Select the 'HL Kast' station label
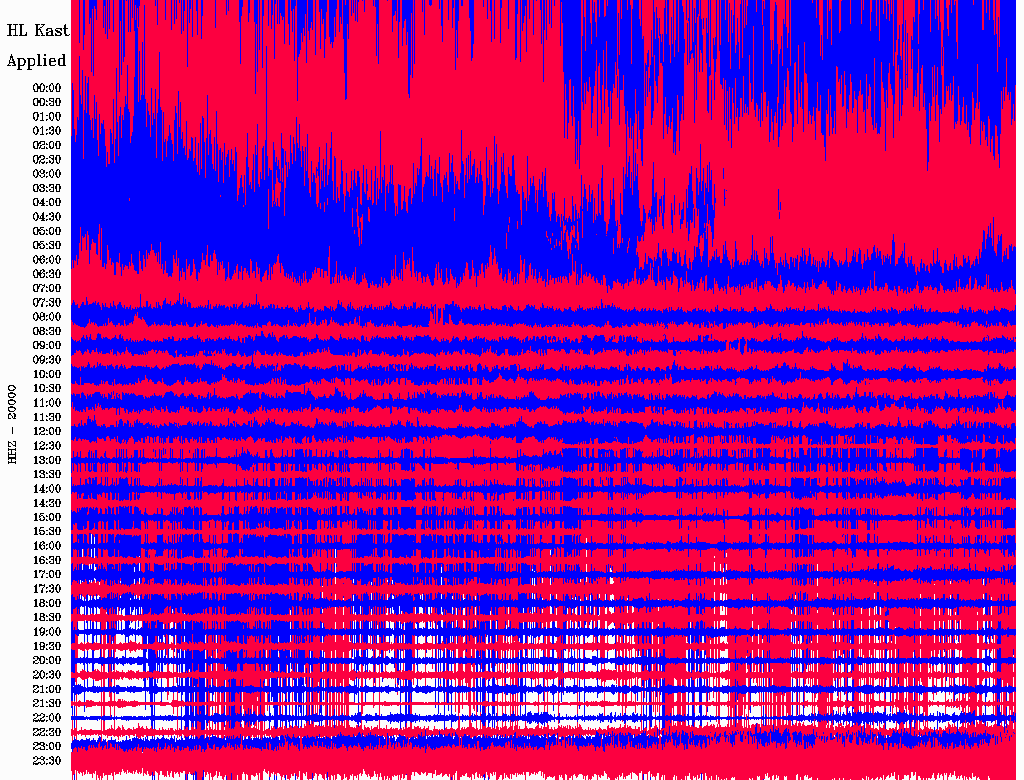 point(38,31)
